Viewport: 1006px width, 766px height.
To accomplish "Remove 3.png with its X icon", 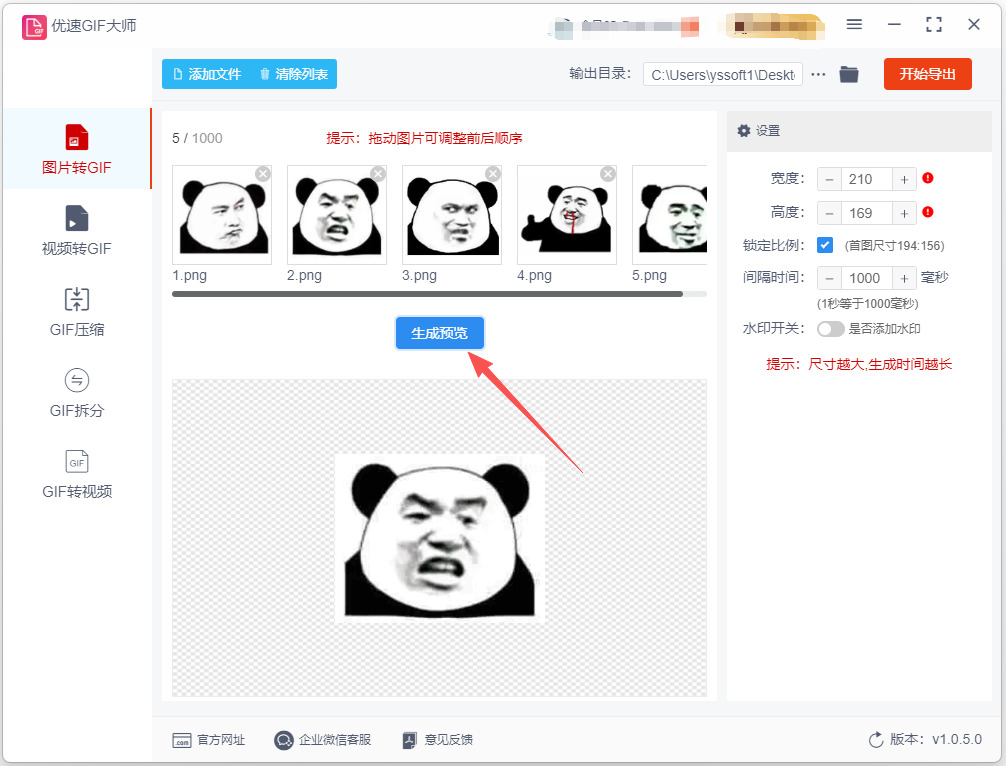I will (493, 174).
